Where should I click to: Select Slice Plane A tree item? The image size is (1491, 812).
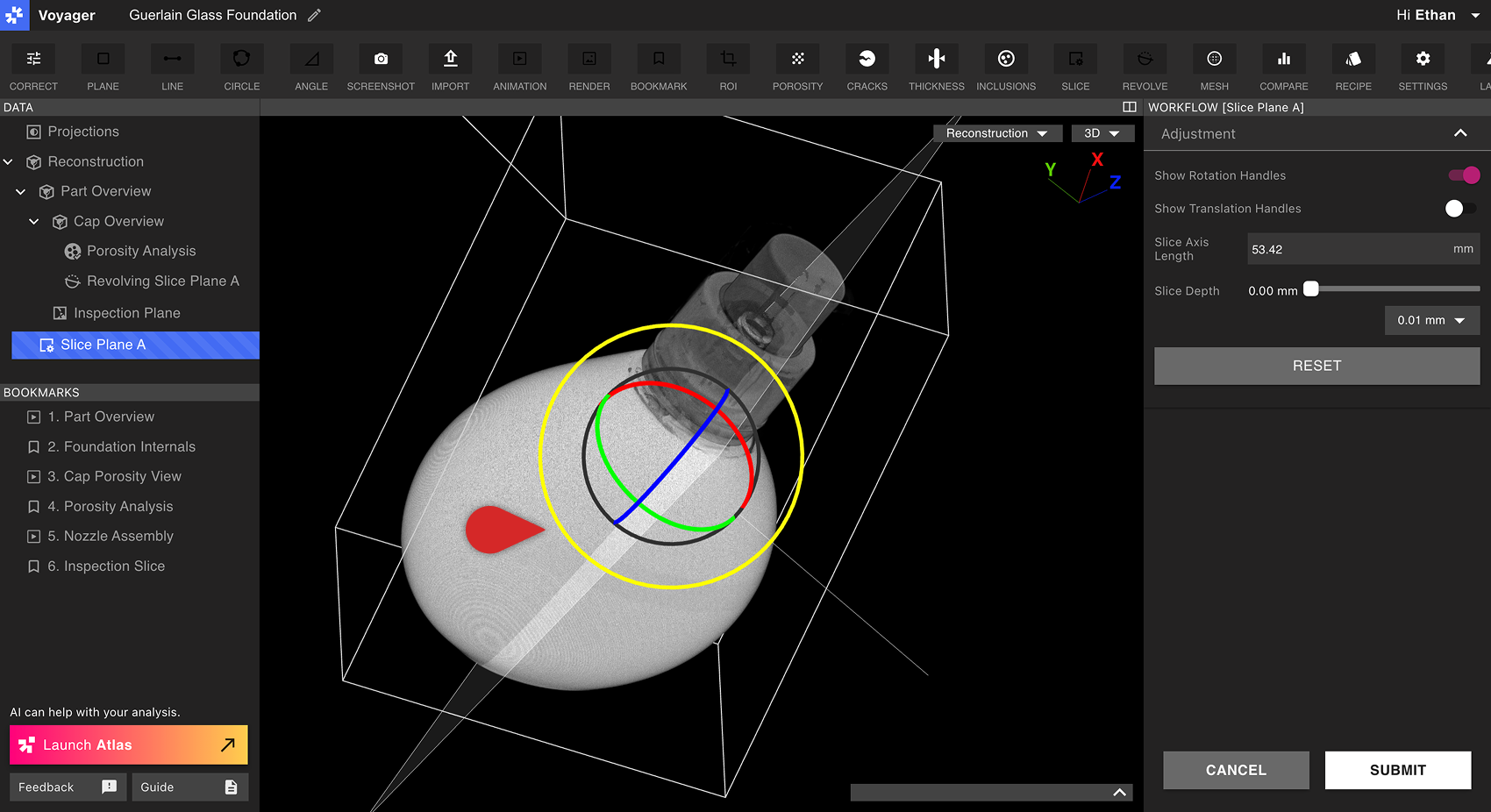(x=135, y=345)
